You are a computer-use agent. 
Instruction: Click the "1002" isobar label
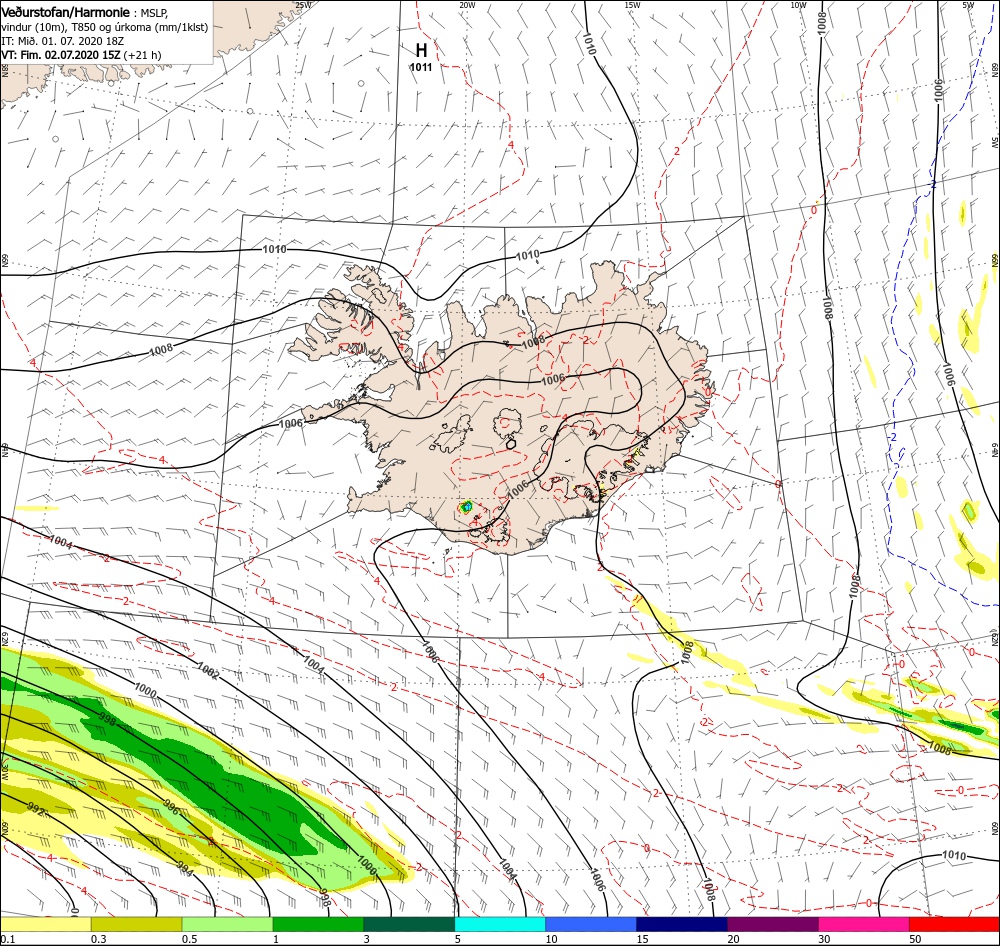[x=208, y=671]
